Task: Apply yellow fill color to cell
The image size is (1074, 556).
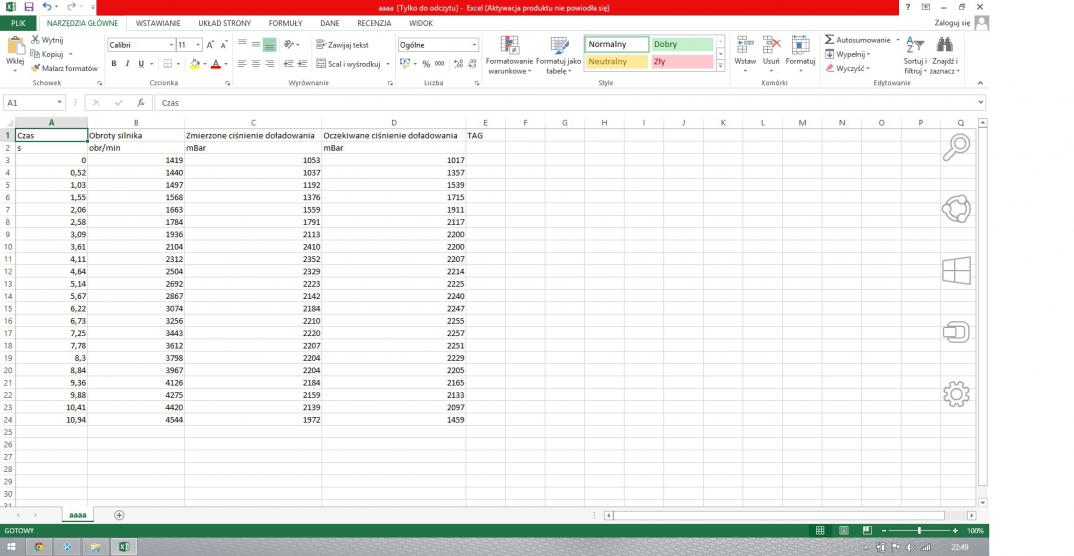Action: click(195, 64)
